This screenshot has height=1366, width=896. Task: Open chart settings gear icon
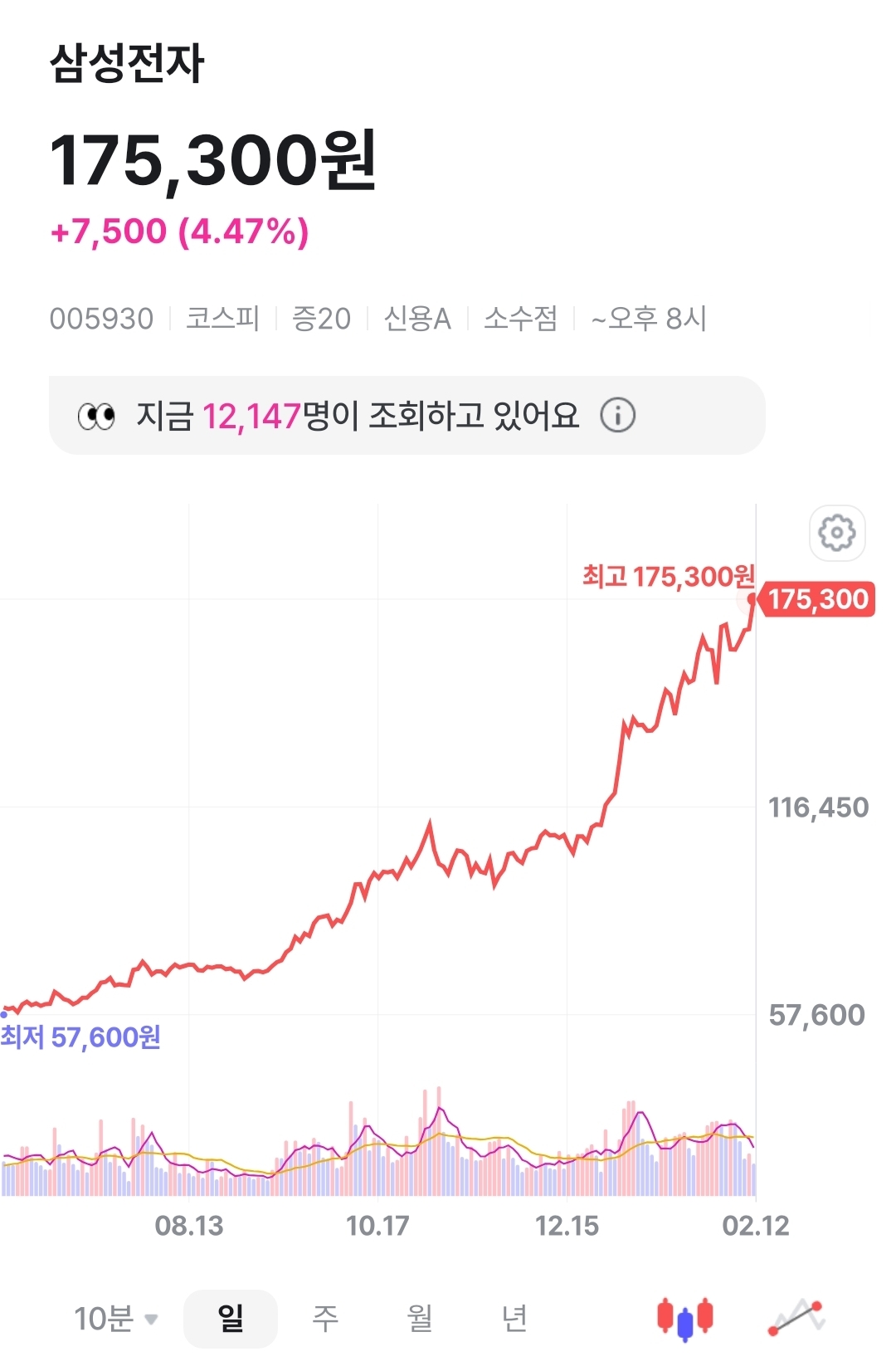[x=837, y=533]
